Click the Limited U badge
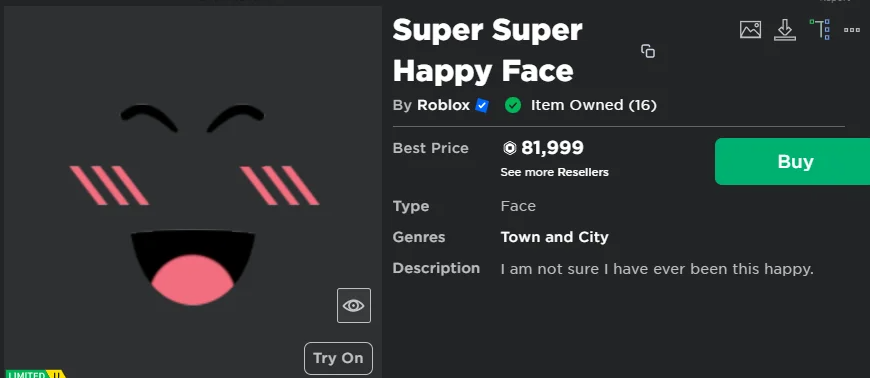The width and height of the screenshot is (870, 378). pyautogui.click(x=35, y=374)
